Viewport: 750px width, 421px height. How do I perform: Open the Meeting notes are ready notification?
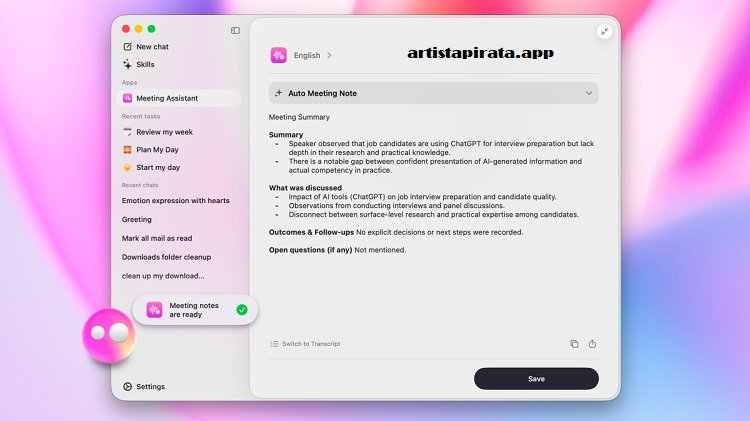coord(195,310)
